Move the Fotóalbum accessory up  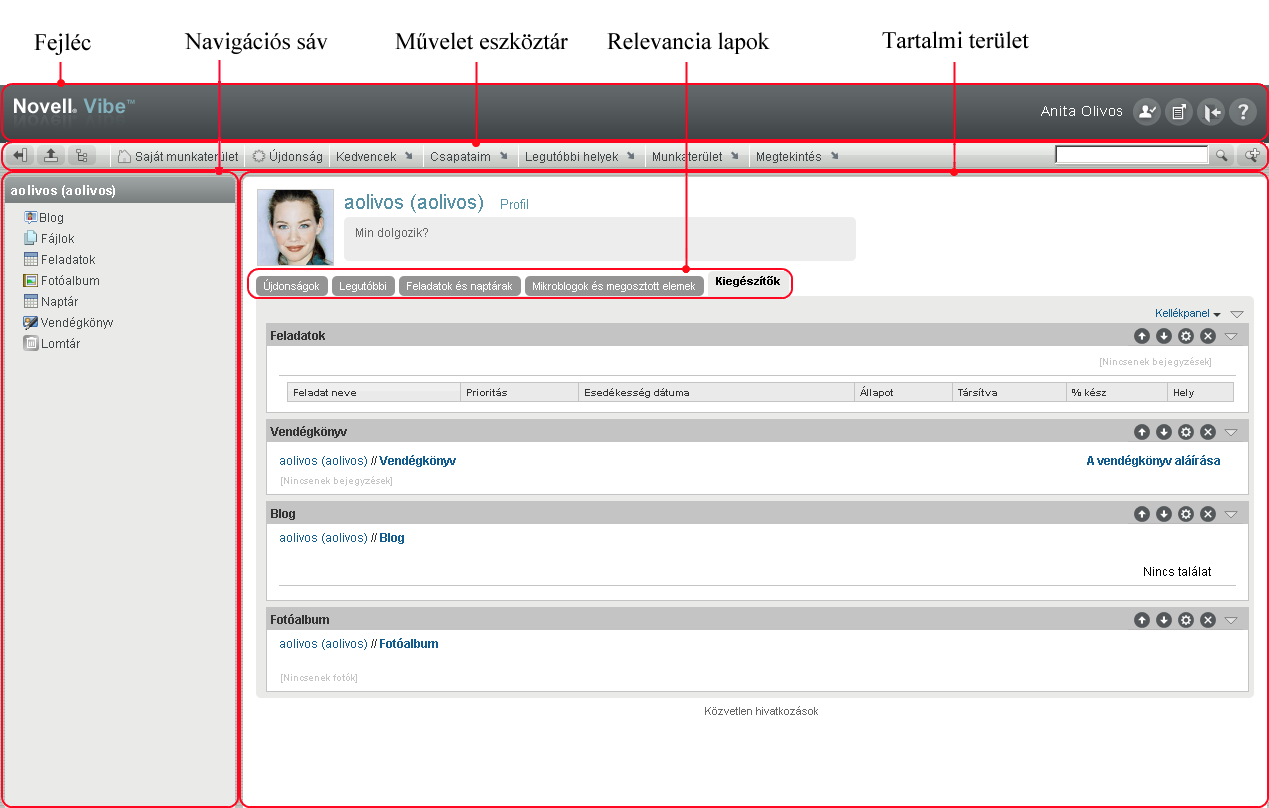1142,620
